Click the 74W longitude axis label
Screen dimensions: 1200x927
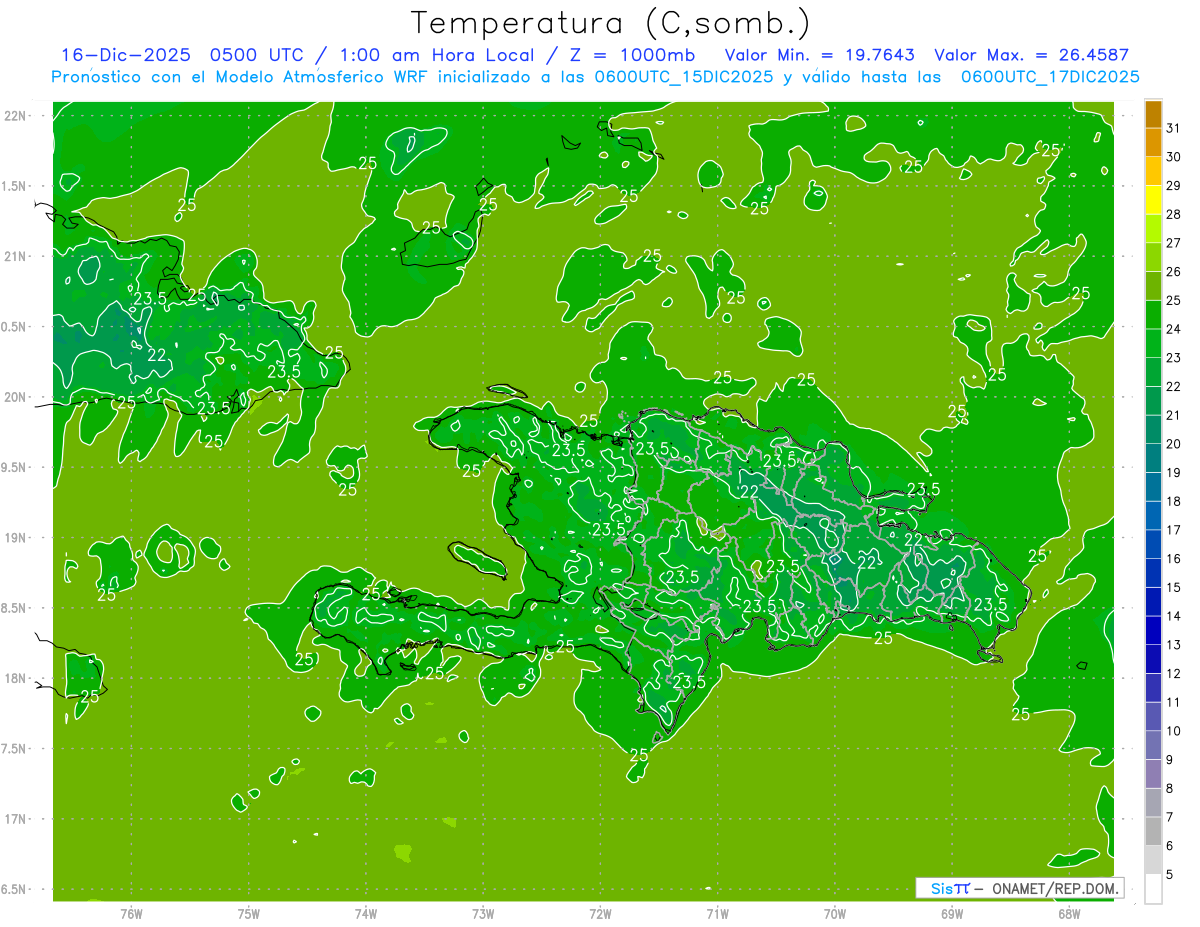point(365,914)
